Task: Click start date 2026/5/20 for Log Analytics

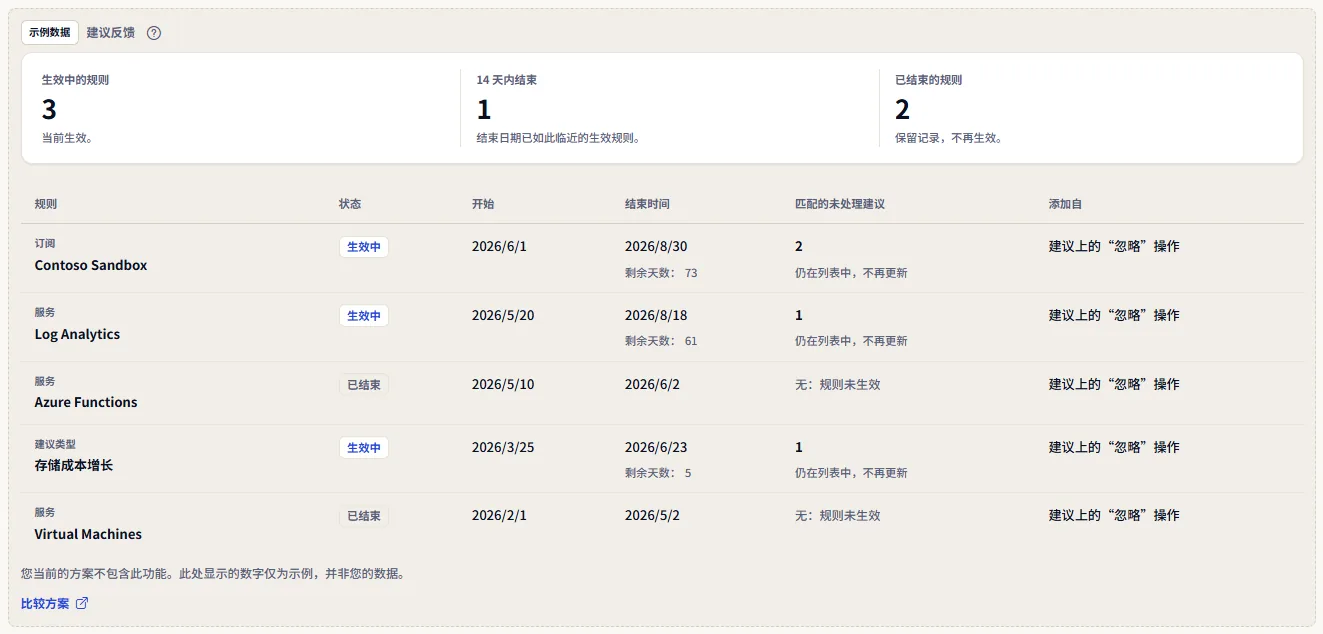Action: [x=503, y=316]
